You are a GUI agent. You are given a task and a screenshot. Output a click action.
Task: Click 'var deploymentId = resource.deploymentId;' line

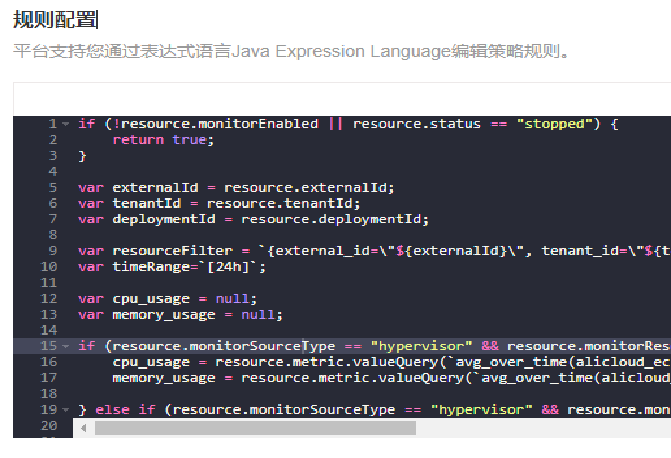point(253,219)
